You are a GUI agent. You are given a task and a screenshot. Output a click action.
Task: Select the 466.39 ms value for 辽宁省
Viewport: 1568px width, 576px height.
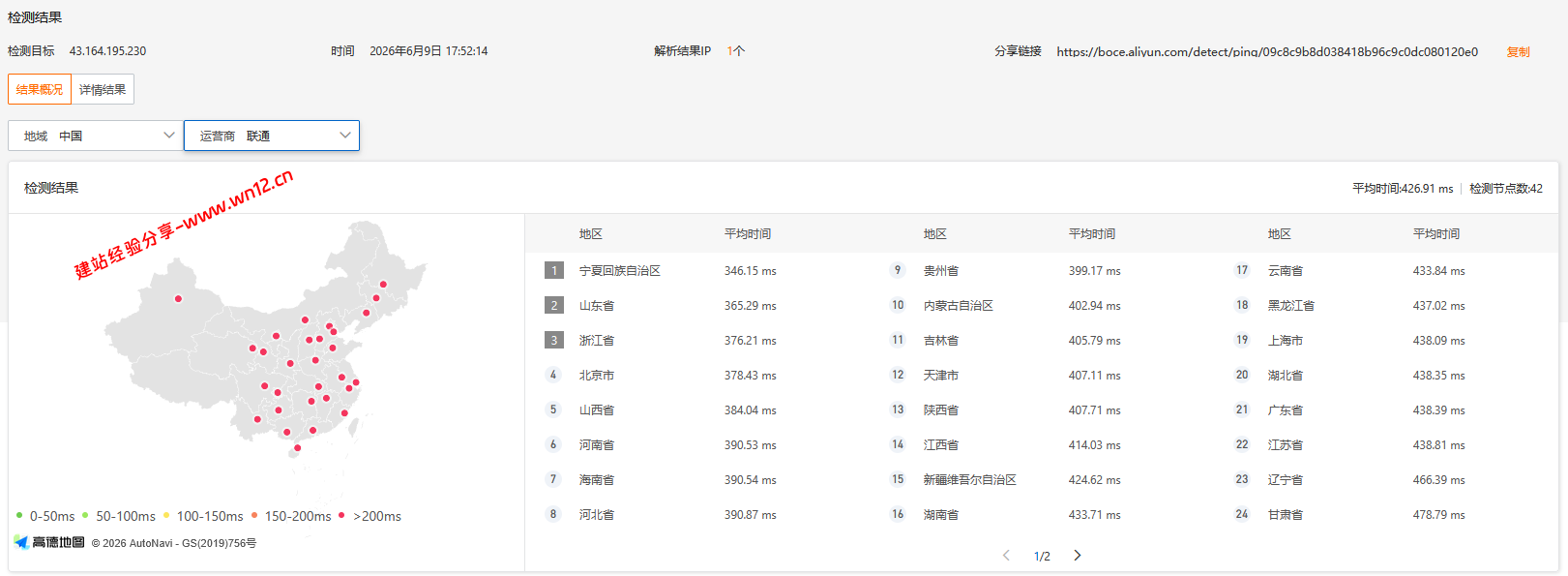point(1439,480)
